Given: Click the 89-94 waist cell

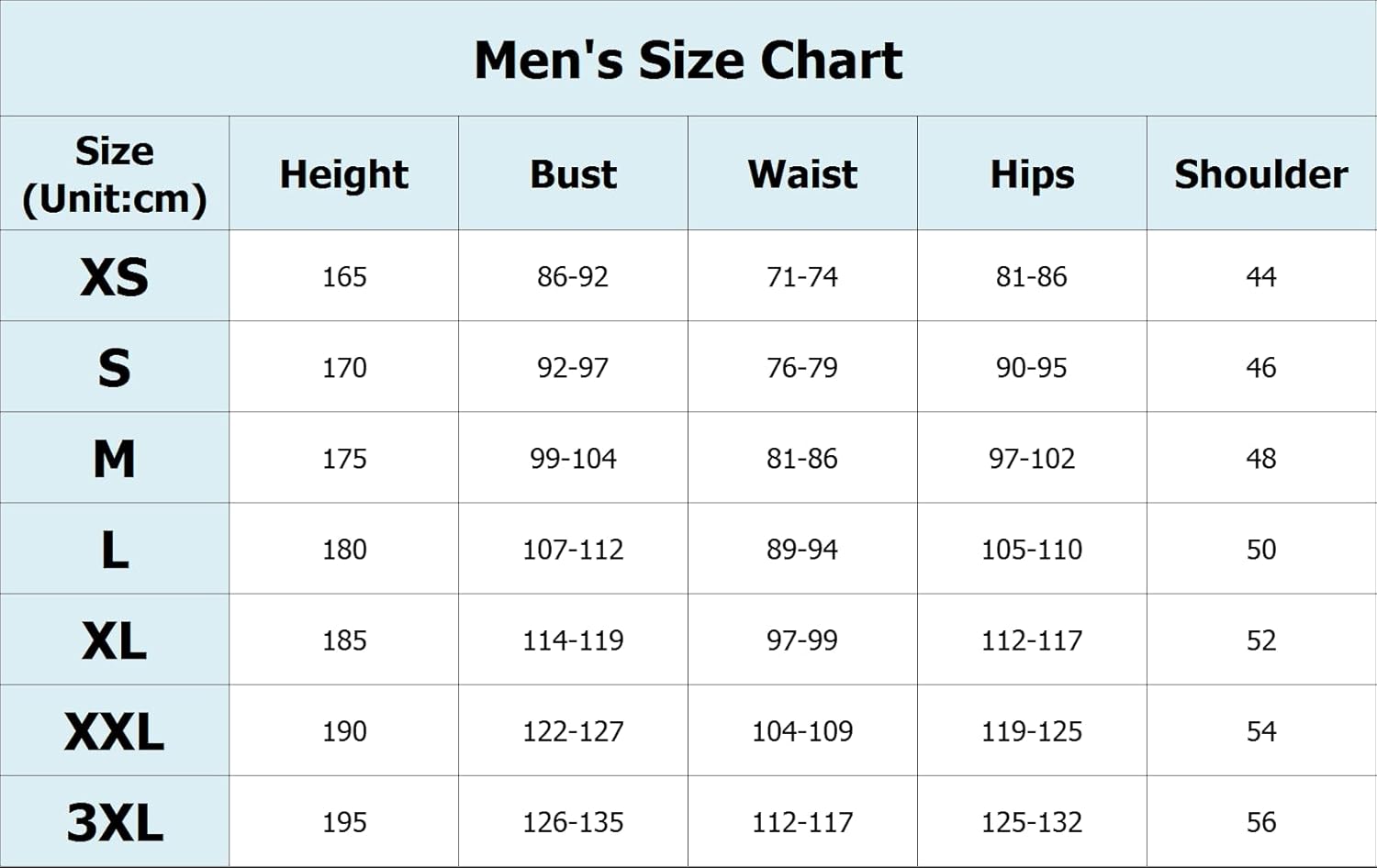Looking at the screenshot, I should pyautogui.click(x=802, y=549).
